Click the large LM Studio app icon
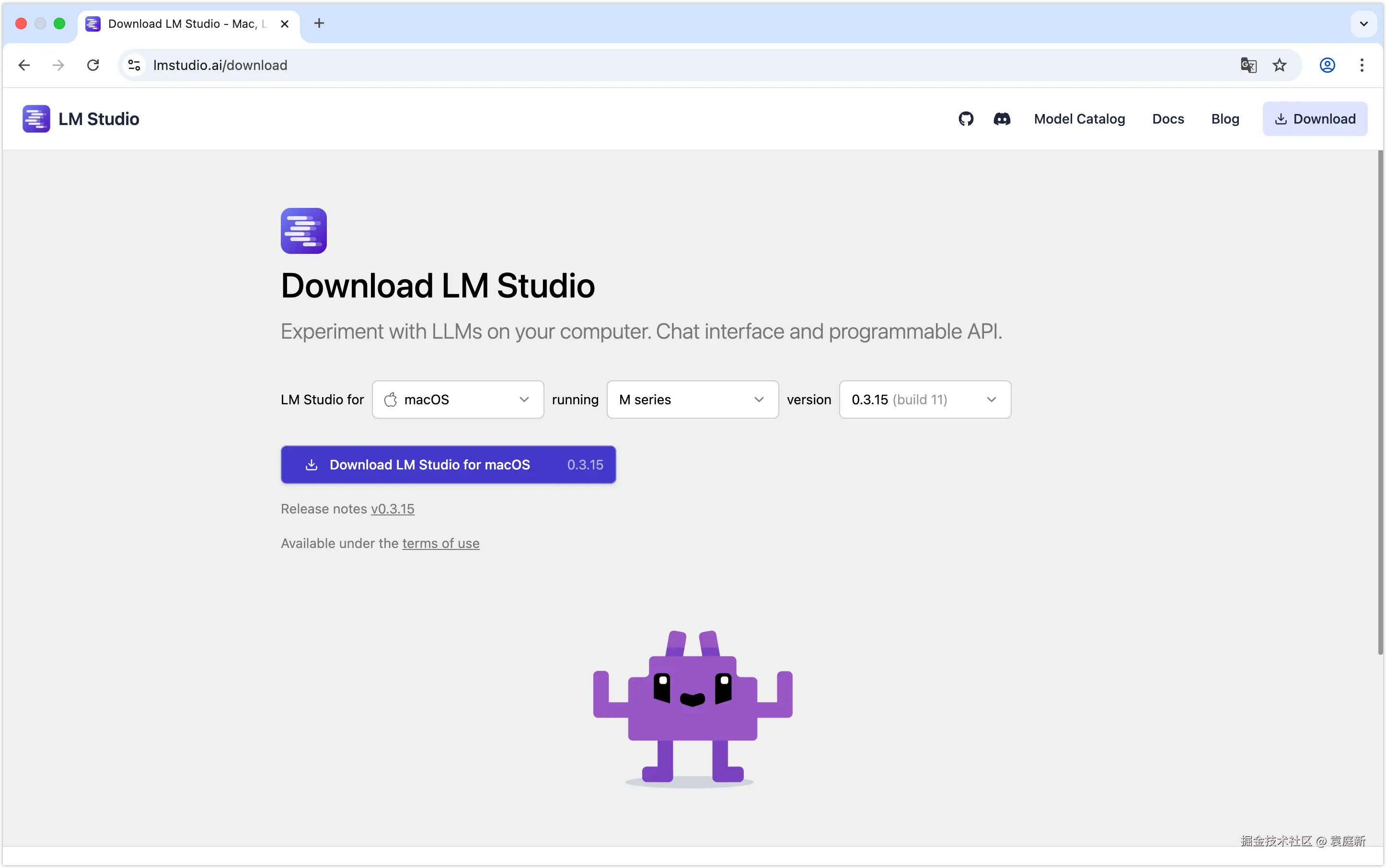Viewport: 1386px width, 868px height. 303,231
